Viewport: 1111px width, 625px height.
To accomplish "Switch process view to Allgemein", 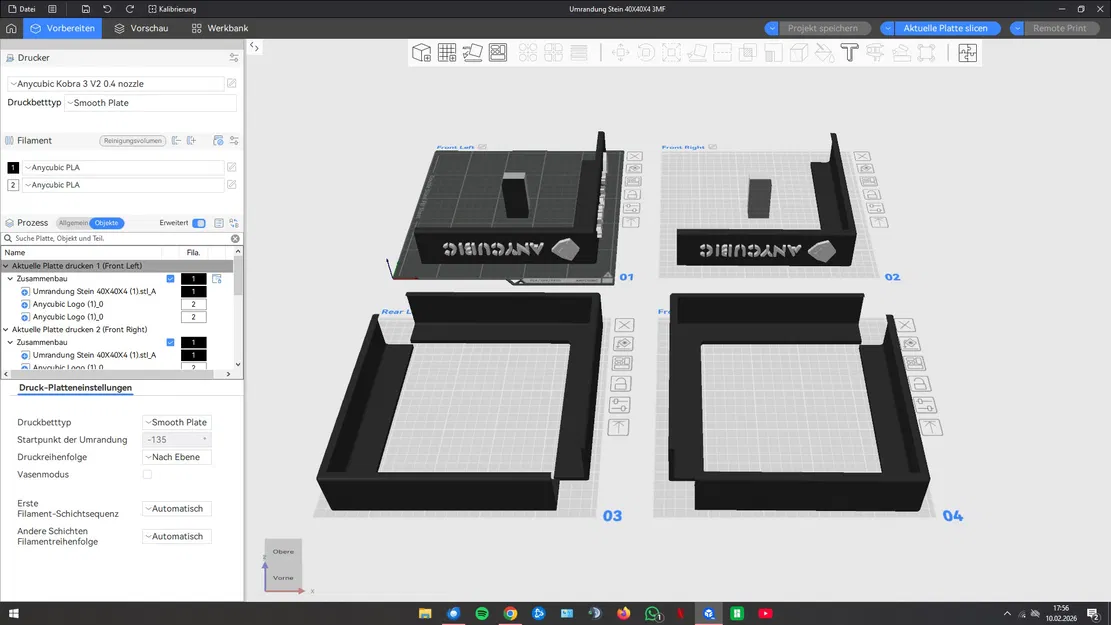I will coord(73,223).
